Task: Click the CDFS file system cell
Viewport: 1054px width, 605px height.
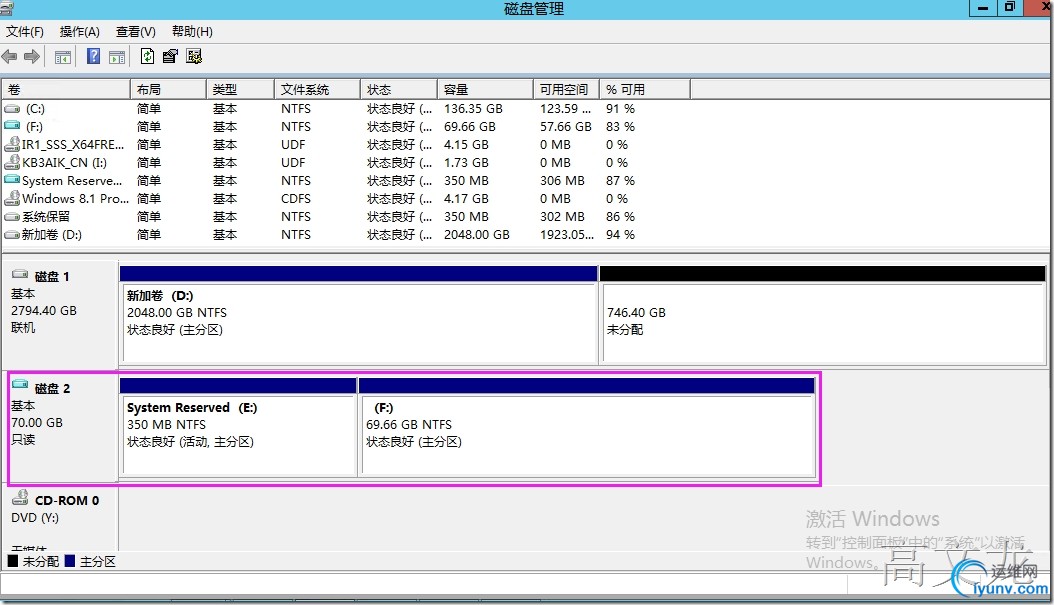Action: [x=296, y=198]
